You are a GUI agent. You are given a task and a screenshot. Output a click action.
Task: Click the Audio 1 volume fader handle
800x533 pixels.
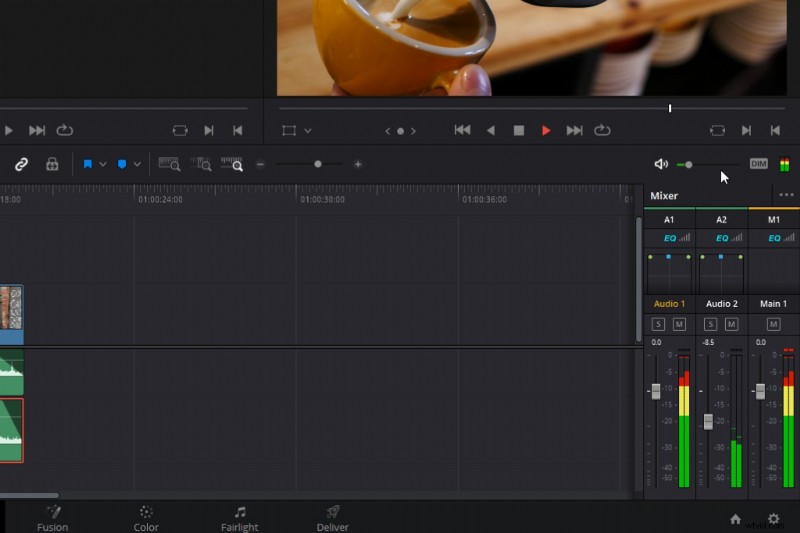(656, 391)
